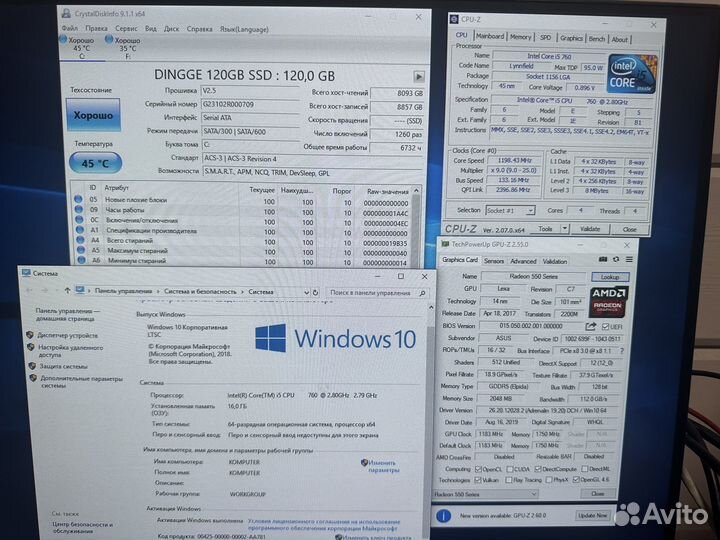Click the BIOS share/export icon in GPU-Z
This screenshot has width=720, height=540.
[591, 326]
